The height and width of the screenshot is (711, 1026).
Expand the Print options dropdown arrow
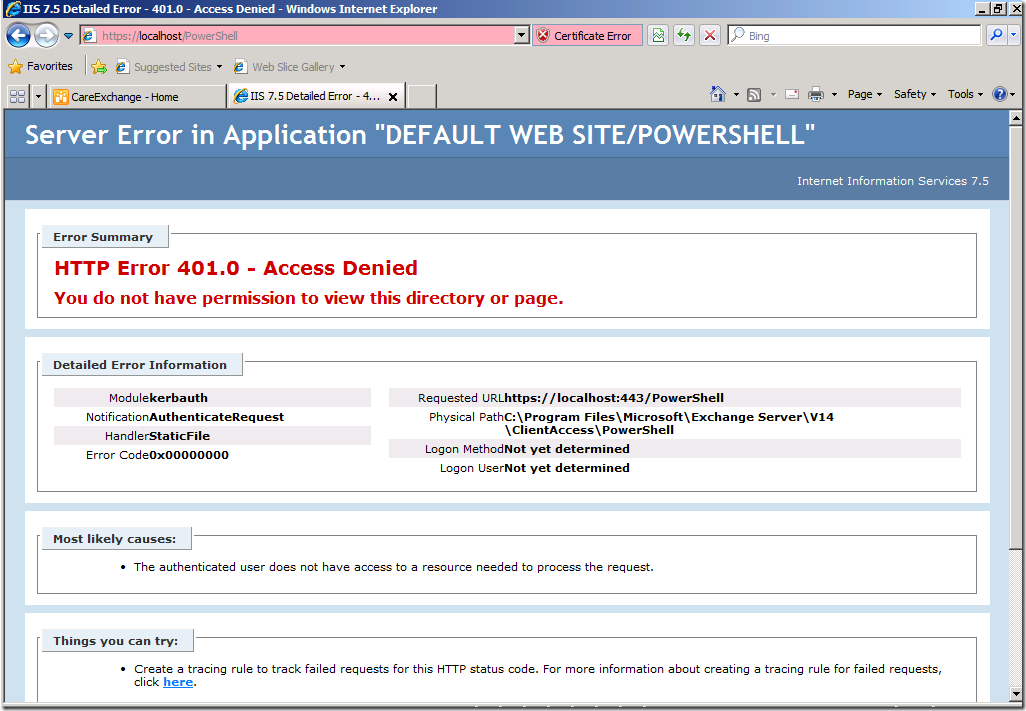pos(834,95)
